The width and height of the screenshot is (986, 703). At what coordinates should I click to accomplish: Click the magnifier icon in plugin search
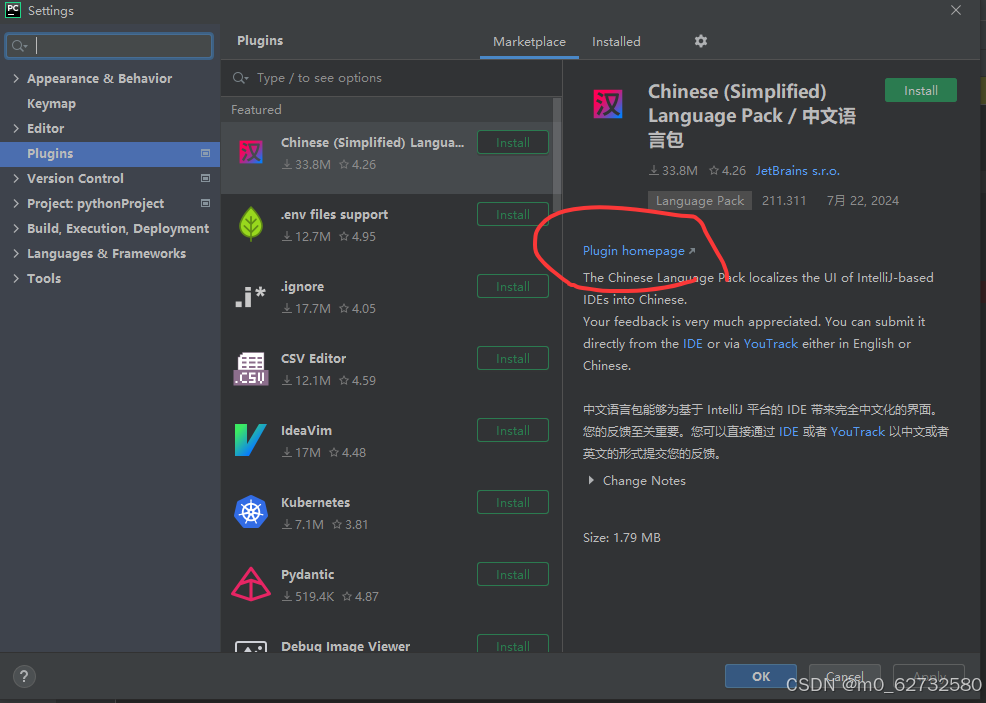click(240, 78)
